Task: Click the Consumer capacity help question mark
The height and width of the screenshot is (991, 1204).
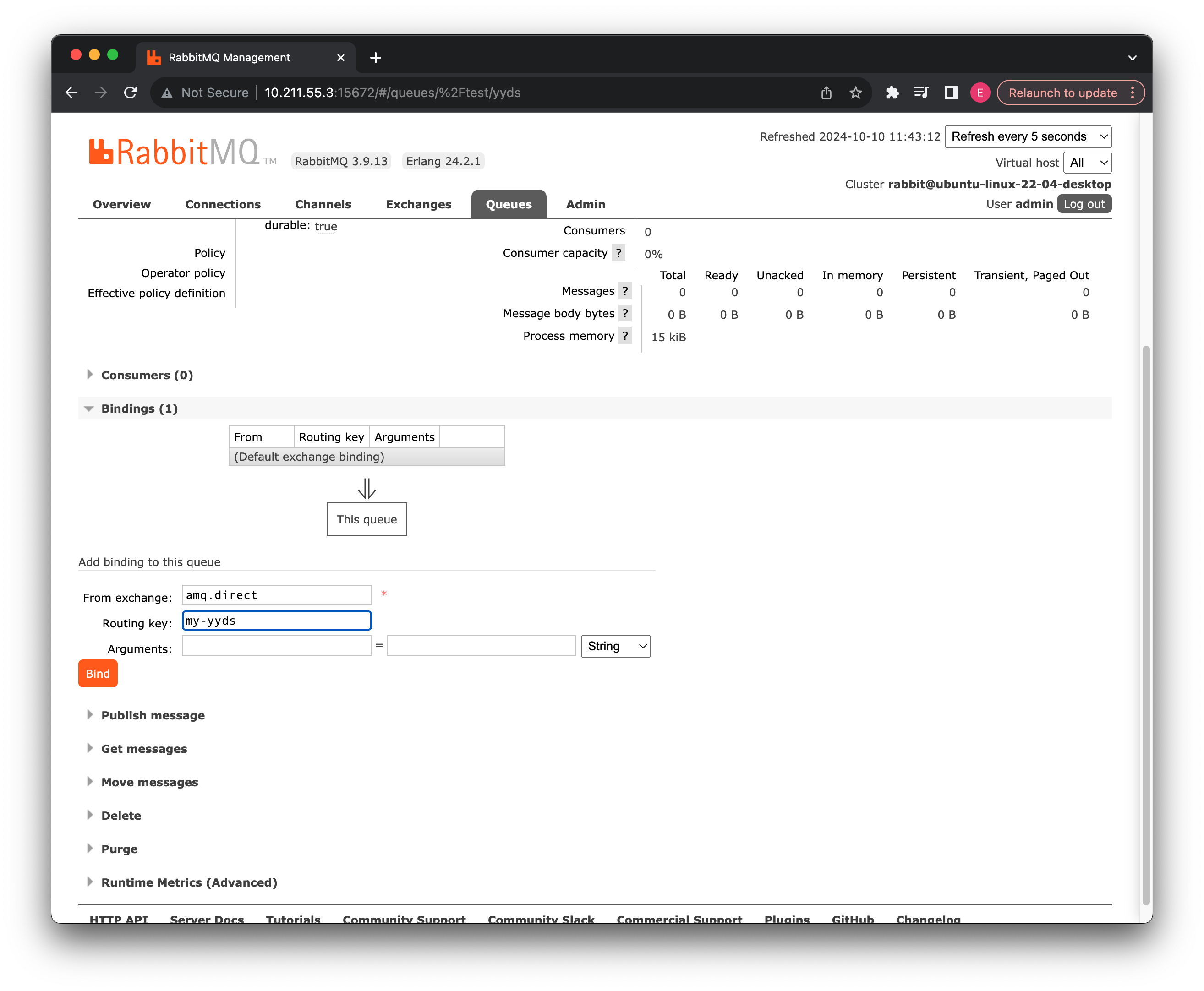Action: pos(618,253)
